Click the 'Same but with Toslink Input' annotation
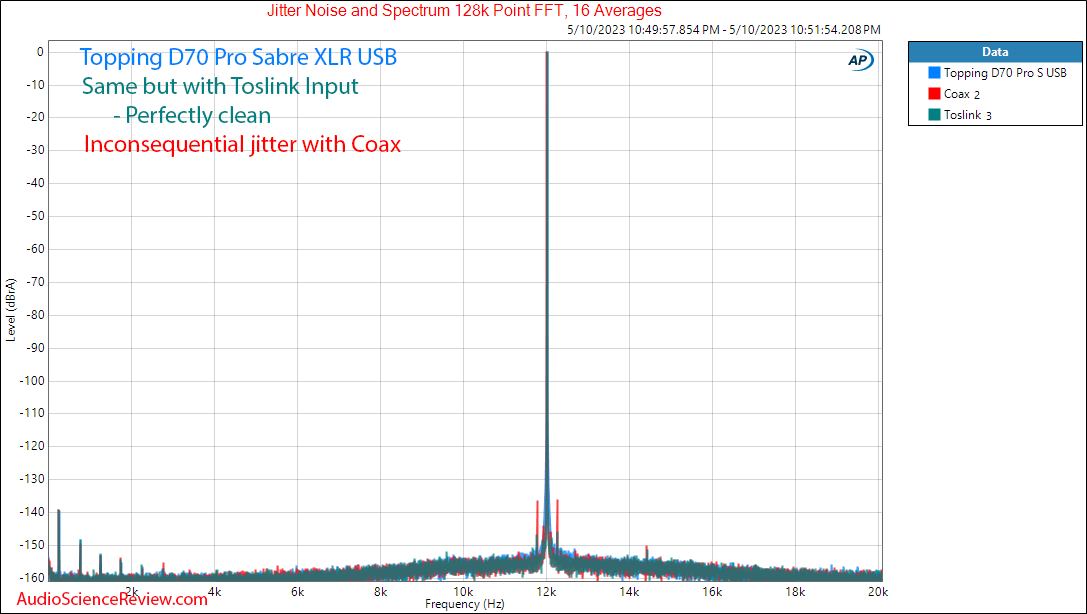1087x614 pixels. pyautogui.click(x=220, y=86)
